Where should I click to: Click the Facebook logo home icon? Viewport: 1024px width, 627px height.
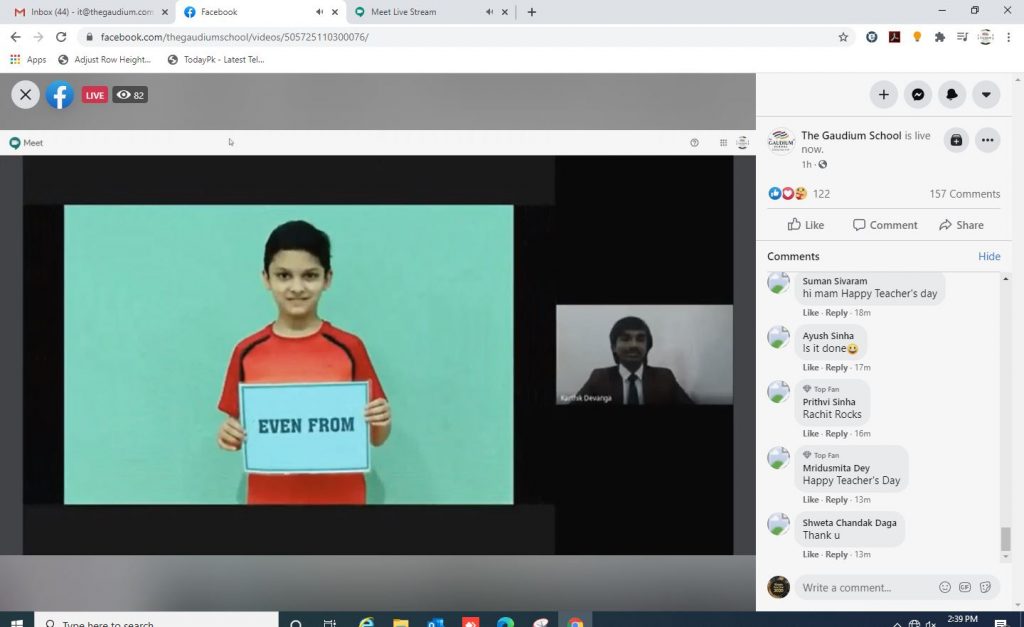[x=60, y=95]
